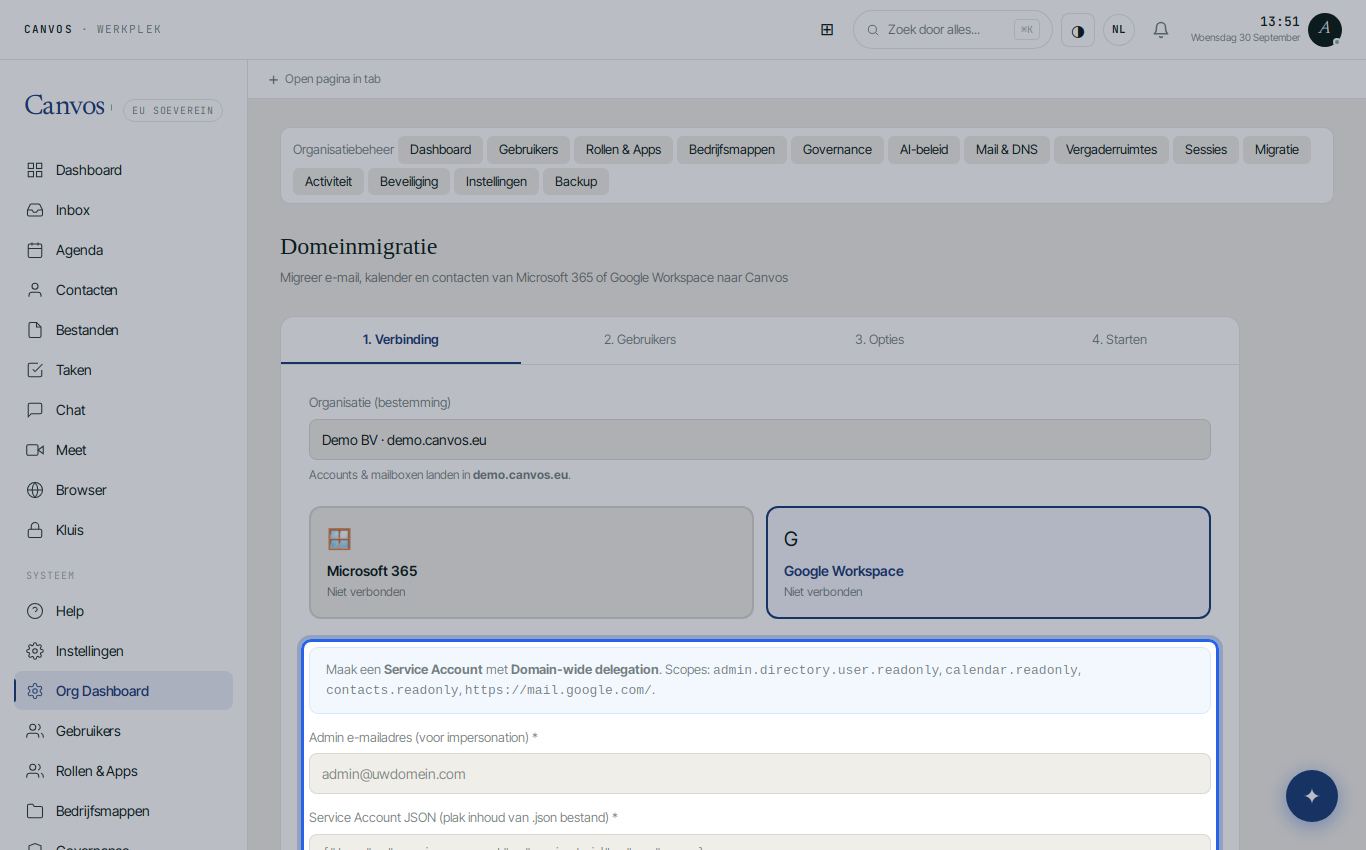Open the Backup tab
1366x850 pixels.
tap(576, 182)
